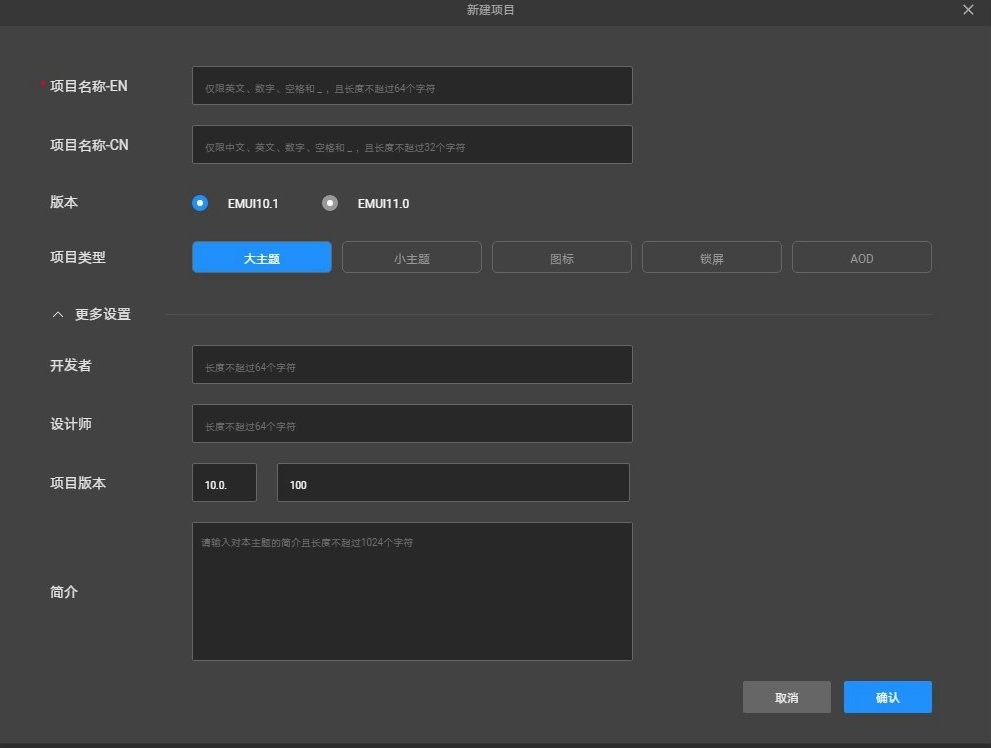This screenshot has height=748, width=991.
Task: Click the 更多设置 label to toggle settings
Action: point(101,313)
